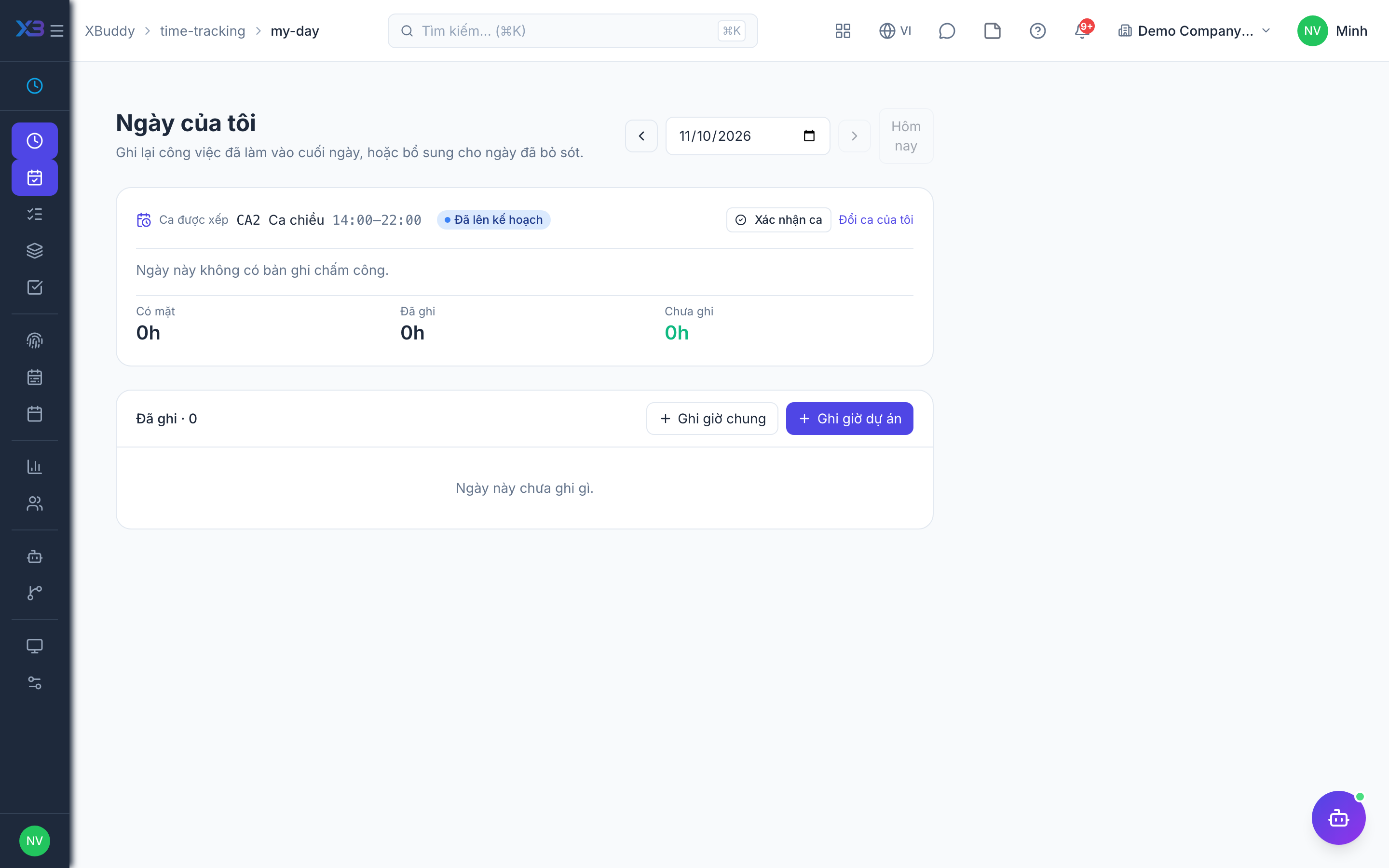Screen dimensions: 1389x868
Task: Click the 11/10/2026 date input
Action: coord(747,136)
